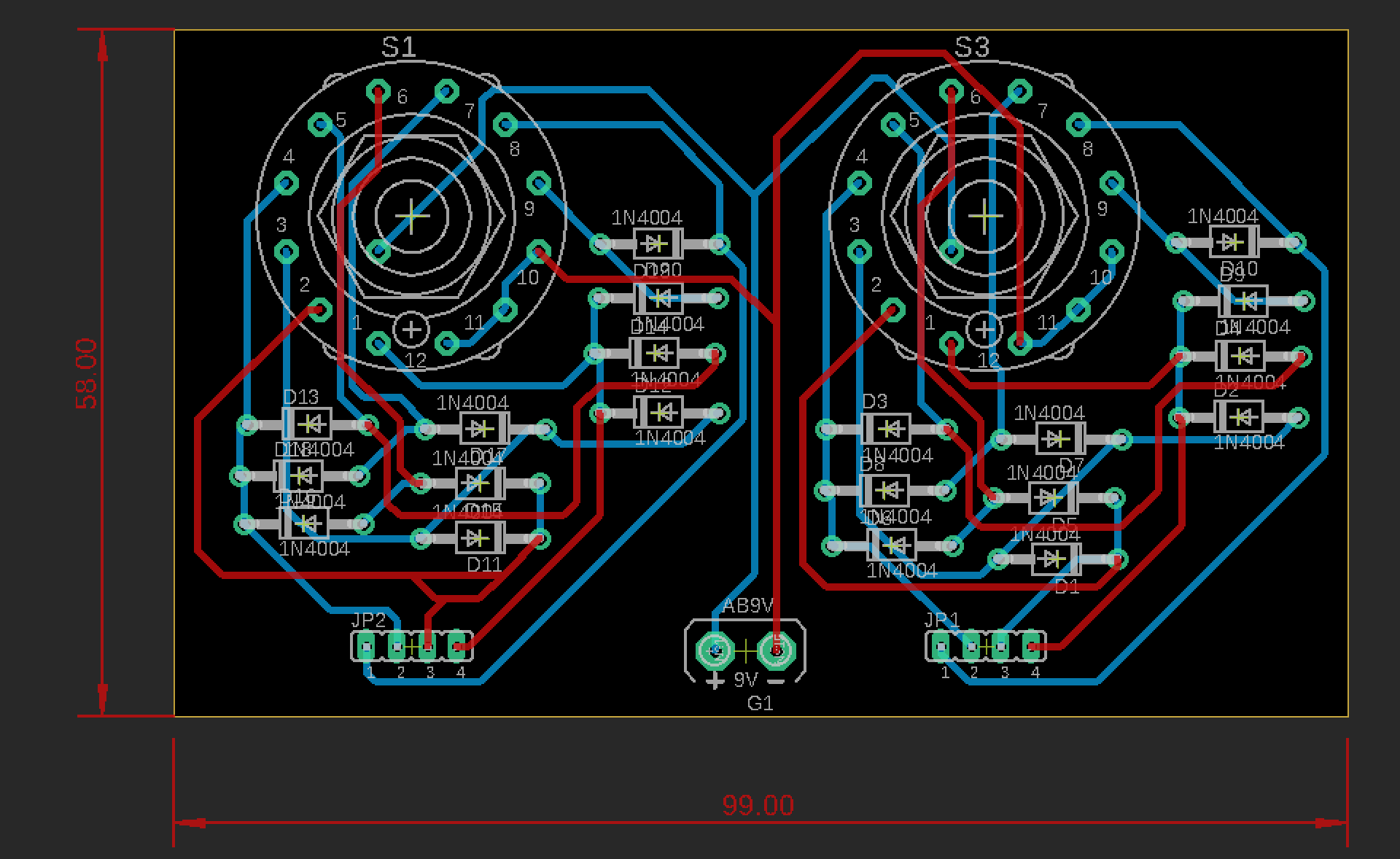This screenshot has width=1400, height=859.
Task: Select the D2 diode reference label
Action: [x=1226, y=390]
